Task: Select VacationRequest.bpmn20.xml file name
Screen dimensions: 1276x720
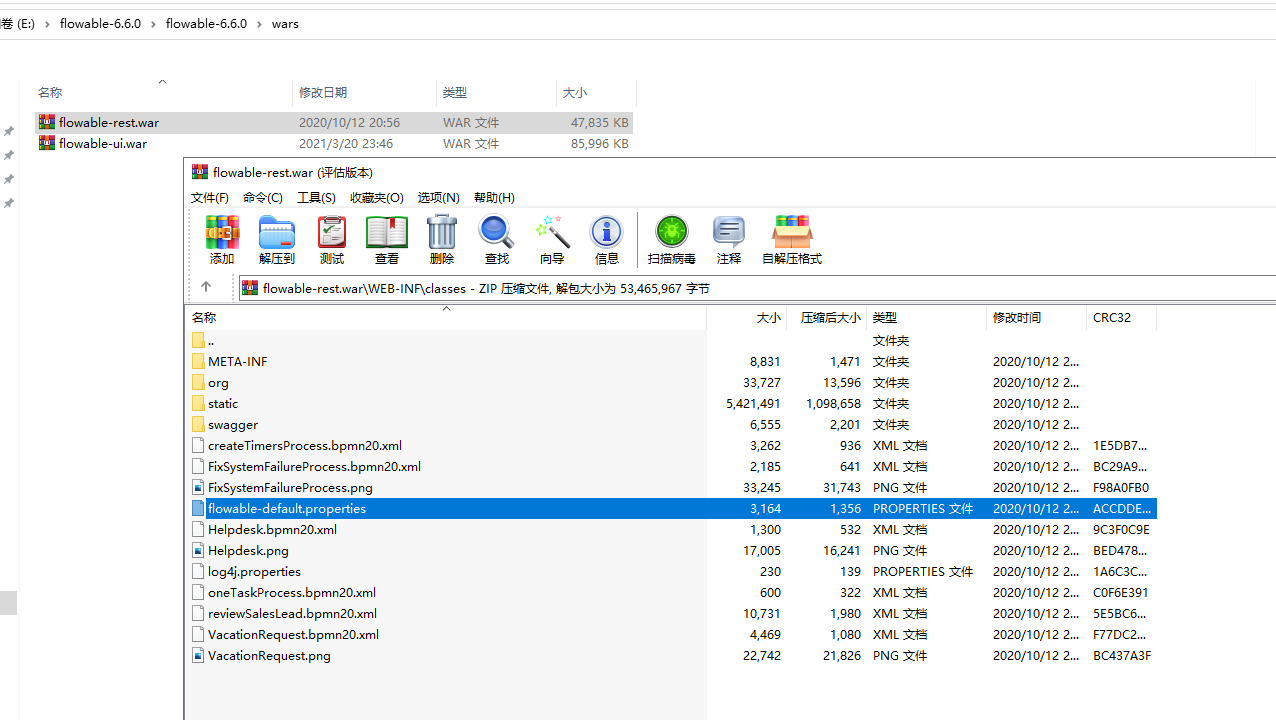Action: [293, 634]
